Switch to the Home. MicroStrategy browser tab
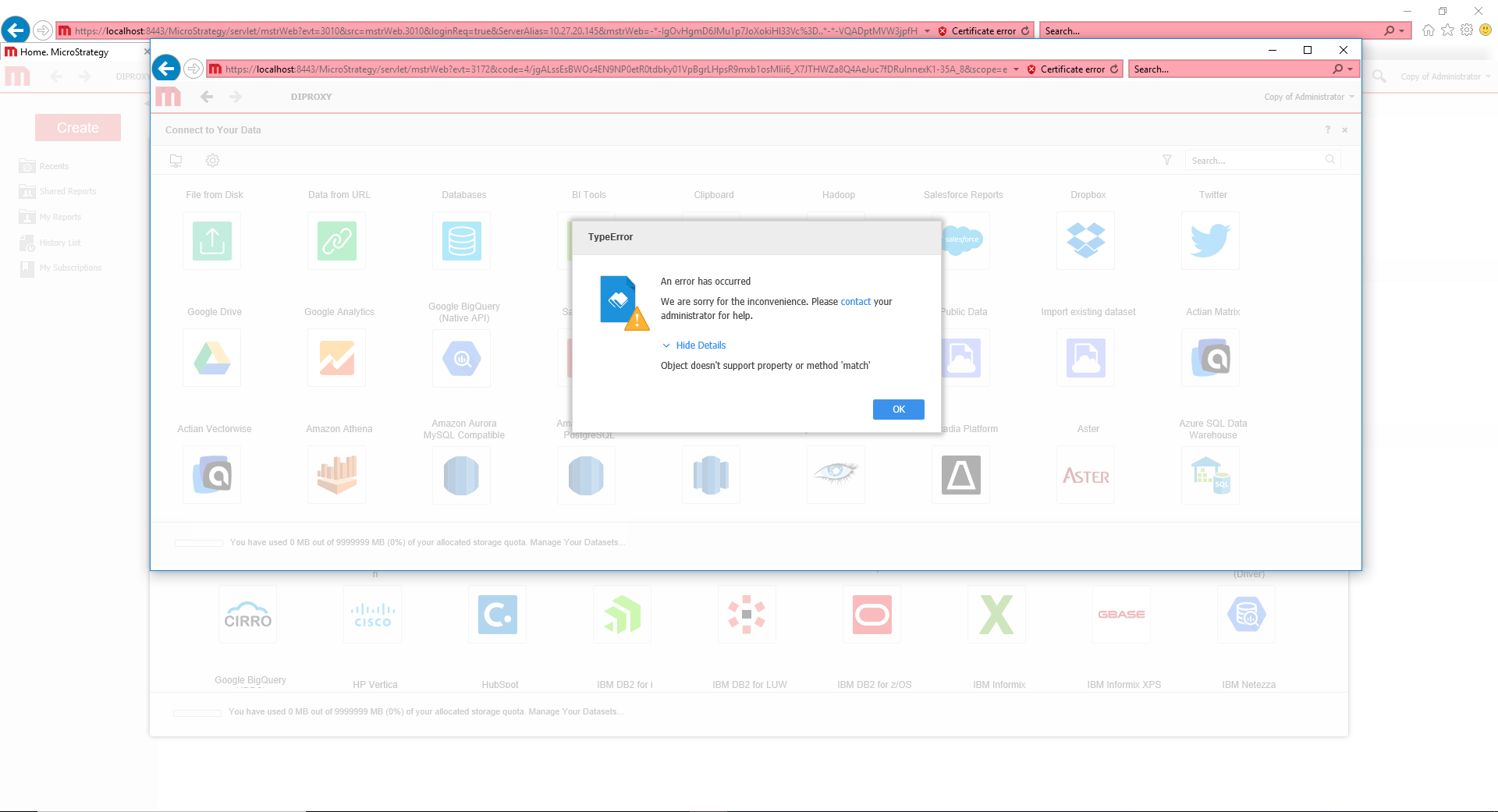This screenshot has width=1498, height=812. coord(65,52)
